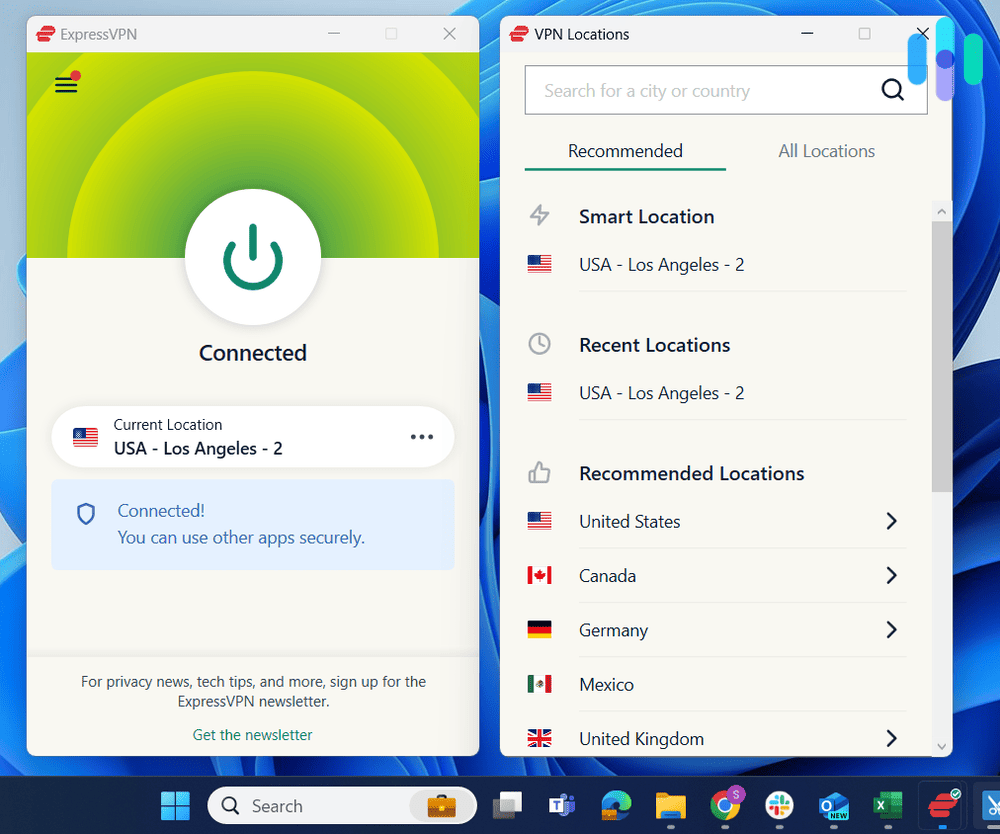This screenshot has height=834, width=1000.
Task: Select the Recommended tab
Action: tap(624, 150)
